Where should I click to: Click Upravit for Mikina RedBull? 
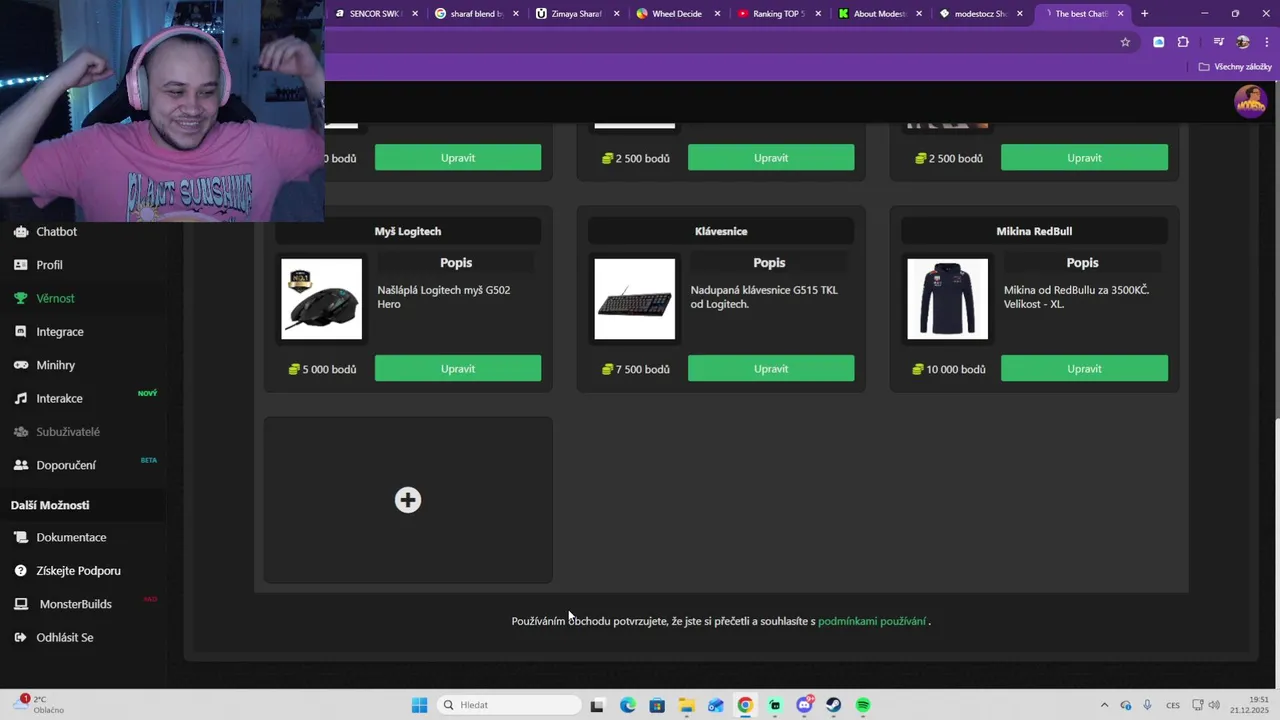pos(1084,369)
